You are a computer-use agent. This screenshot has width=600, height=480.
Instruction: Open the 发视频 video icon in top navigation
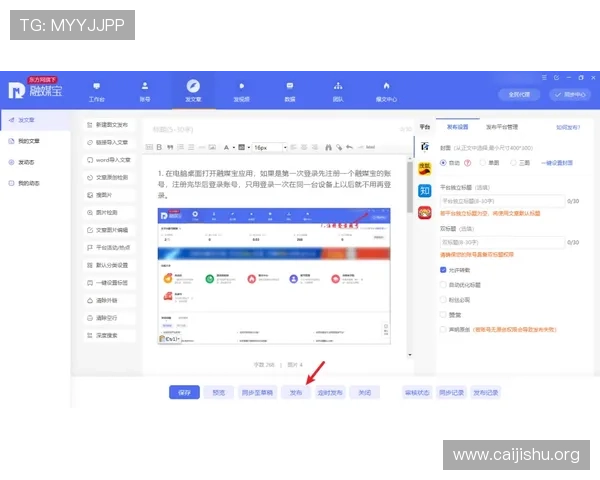(x=241, y=86)
